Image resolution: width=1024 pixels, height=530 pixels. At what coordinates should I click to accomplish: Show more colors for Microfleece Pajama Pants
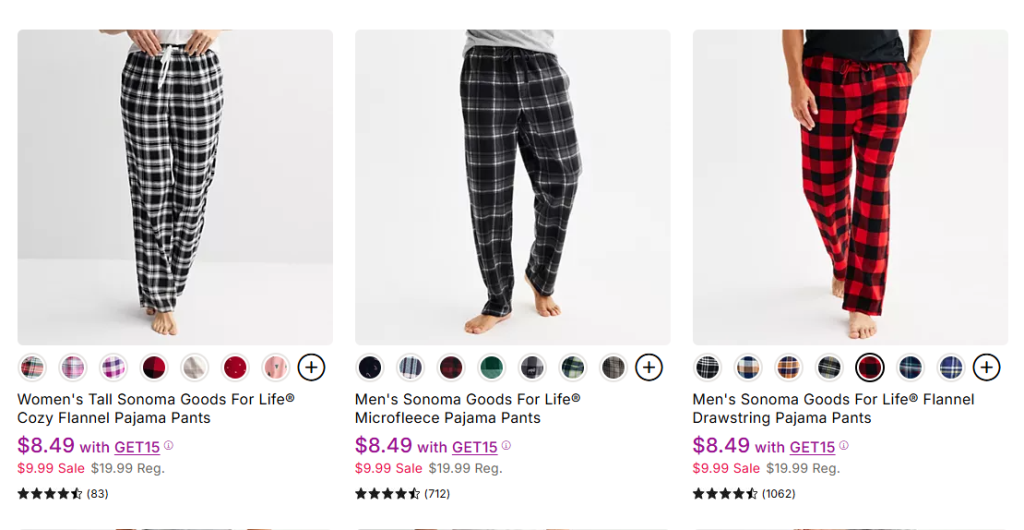pyautogui.click(x=649, y=367)
